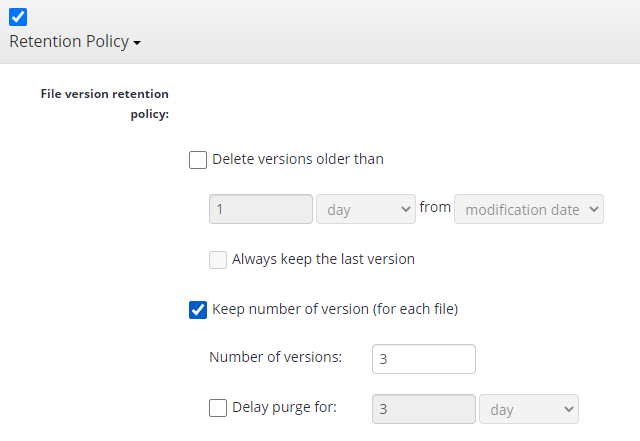This screenshot has height=441, width=640.
Task: Enable Delete versions older than checkbox
Action: (x=198, y=160)
